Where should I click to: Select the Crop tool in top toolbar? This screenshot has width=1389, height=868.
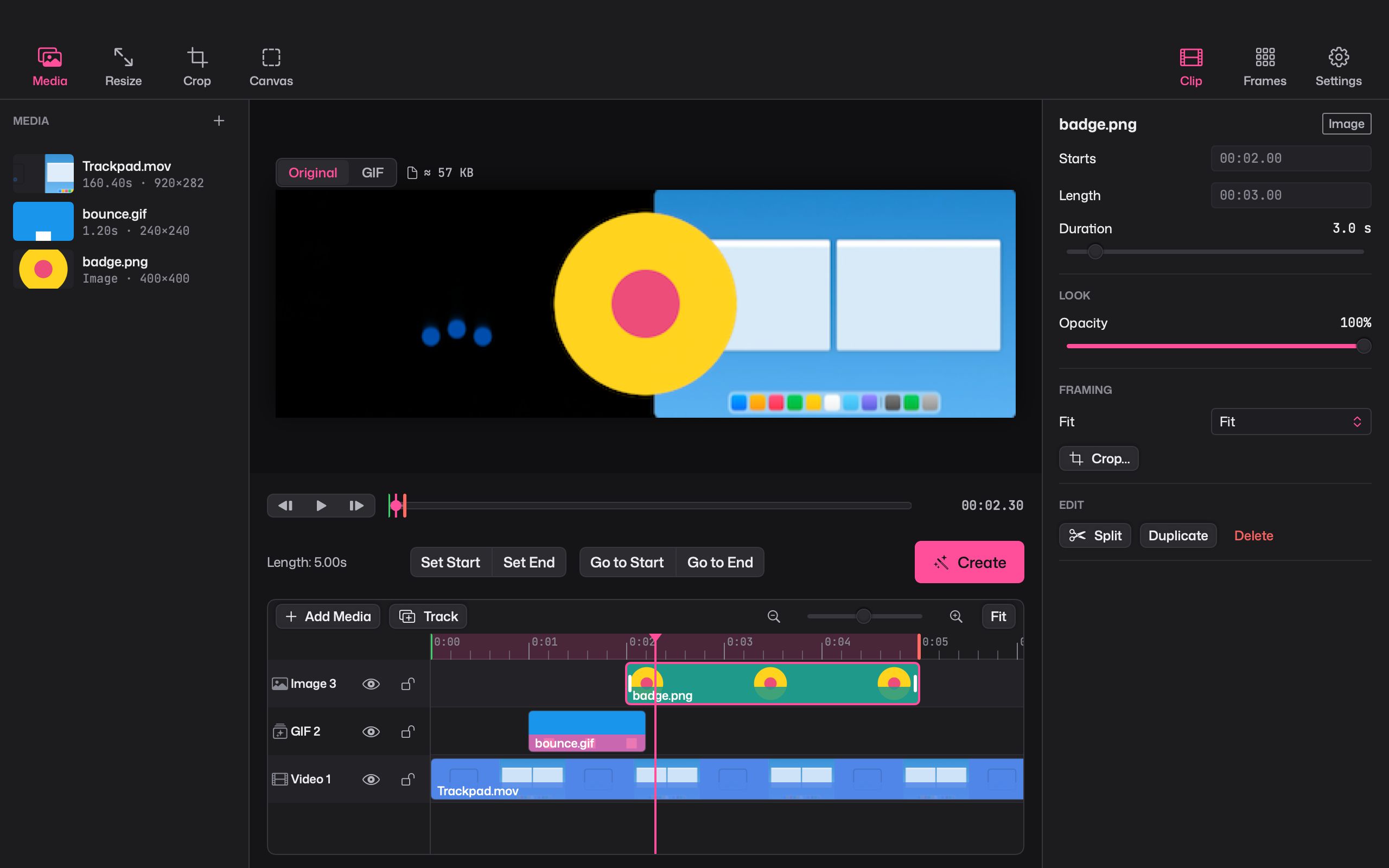pyautogui.click(x=197, y=67)
